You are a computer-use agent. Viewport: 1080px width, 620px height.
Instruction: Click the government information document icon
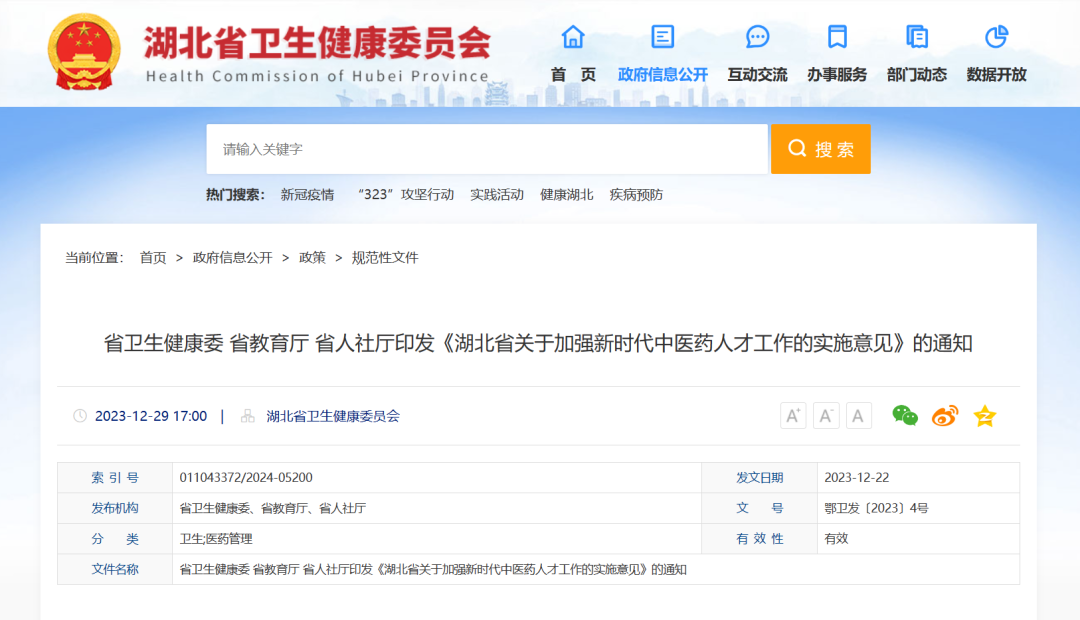tap(663, 37)
